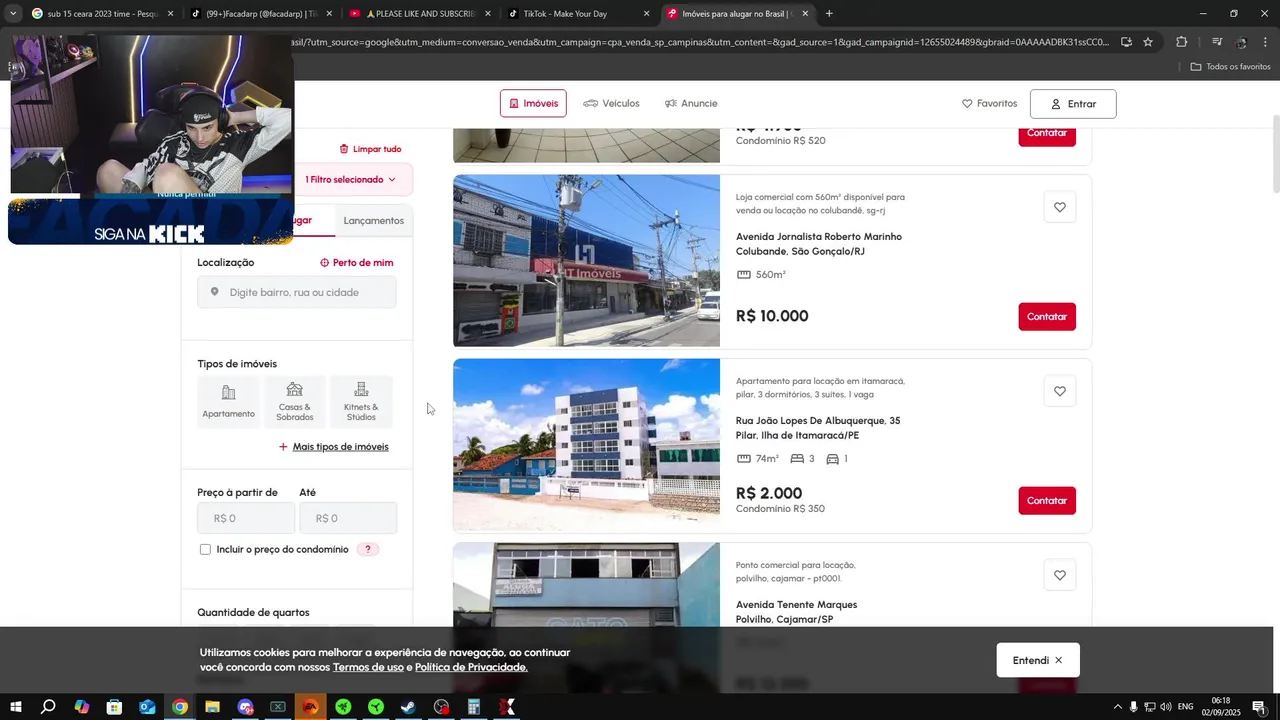Open the tab search dropdown arrow
The image size is (1280, 720).
(12, 14)
